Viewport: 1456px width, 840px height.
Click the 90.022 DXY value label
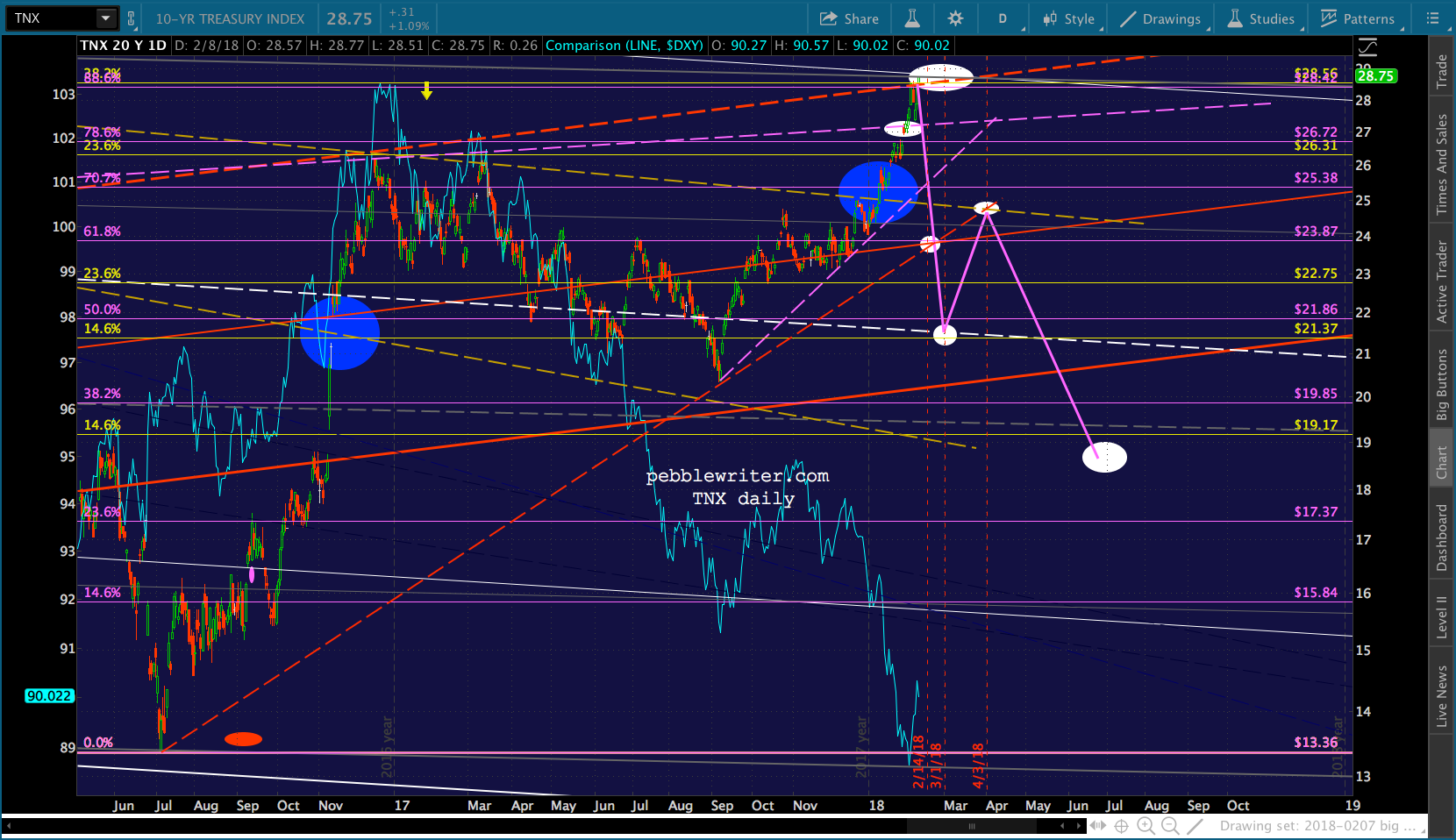49,696
